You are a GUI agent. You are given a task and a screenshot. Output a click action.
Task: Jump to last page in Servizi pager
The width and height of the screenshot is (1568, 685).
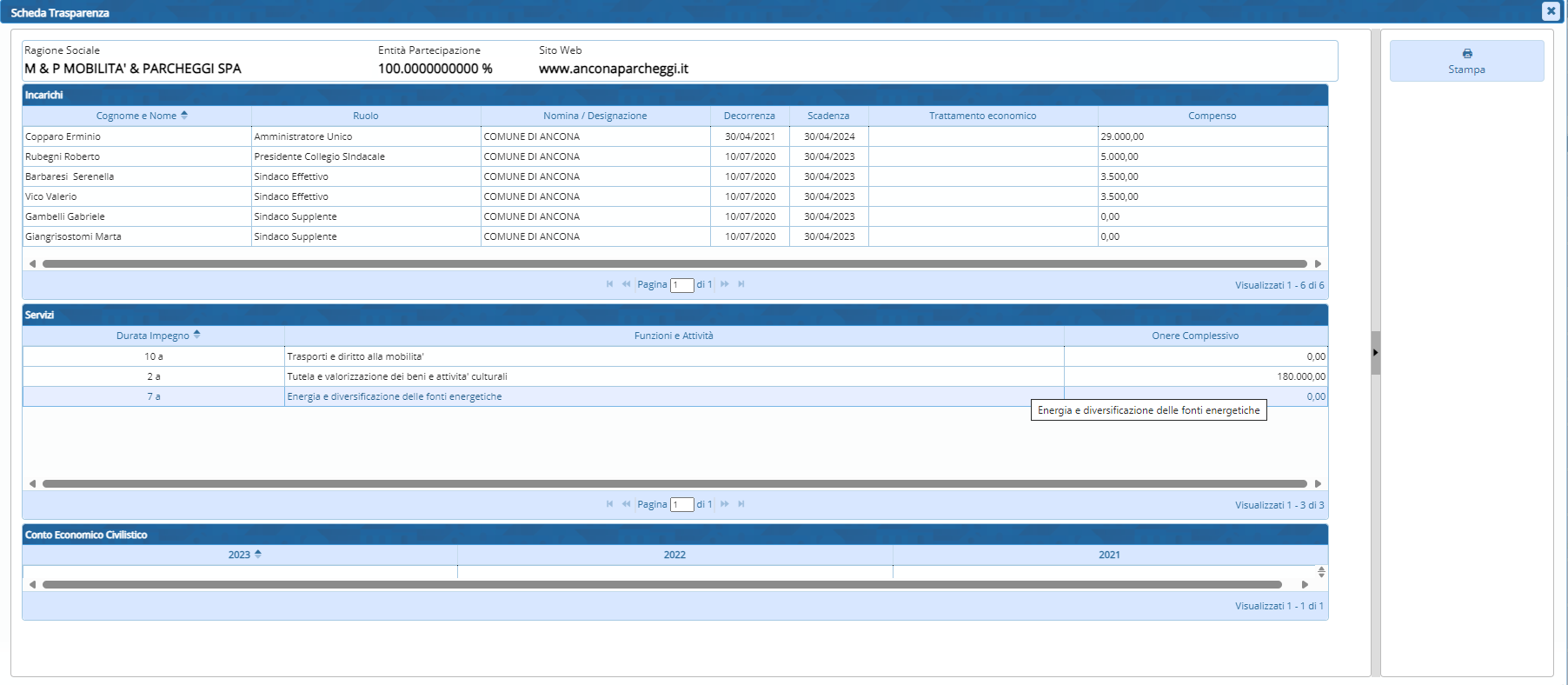tap(741, 504)
